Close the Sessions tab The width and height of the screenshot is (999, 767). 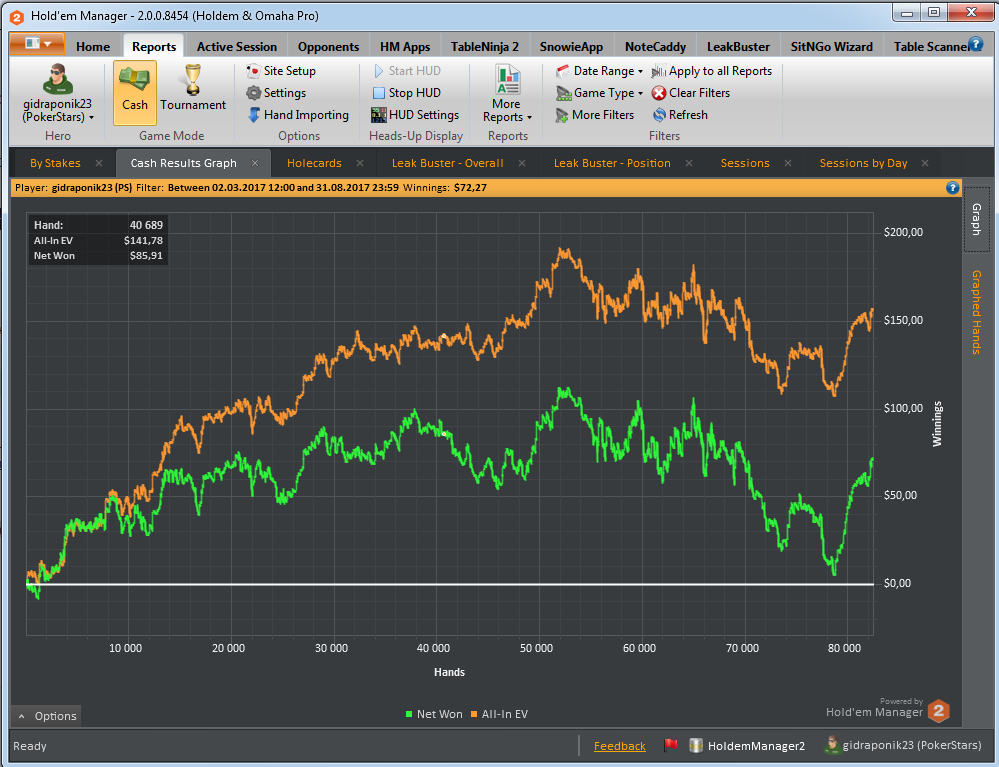[788, 163]
